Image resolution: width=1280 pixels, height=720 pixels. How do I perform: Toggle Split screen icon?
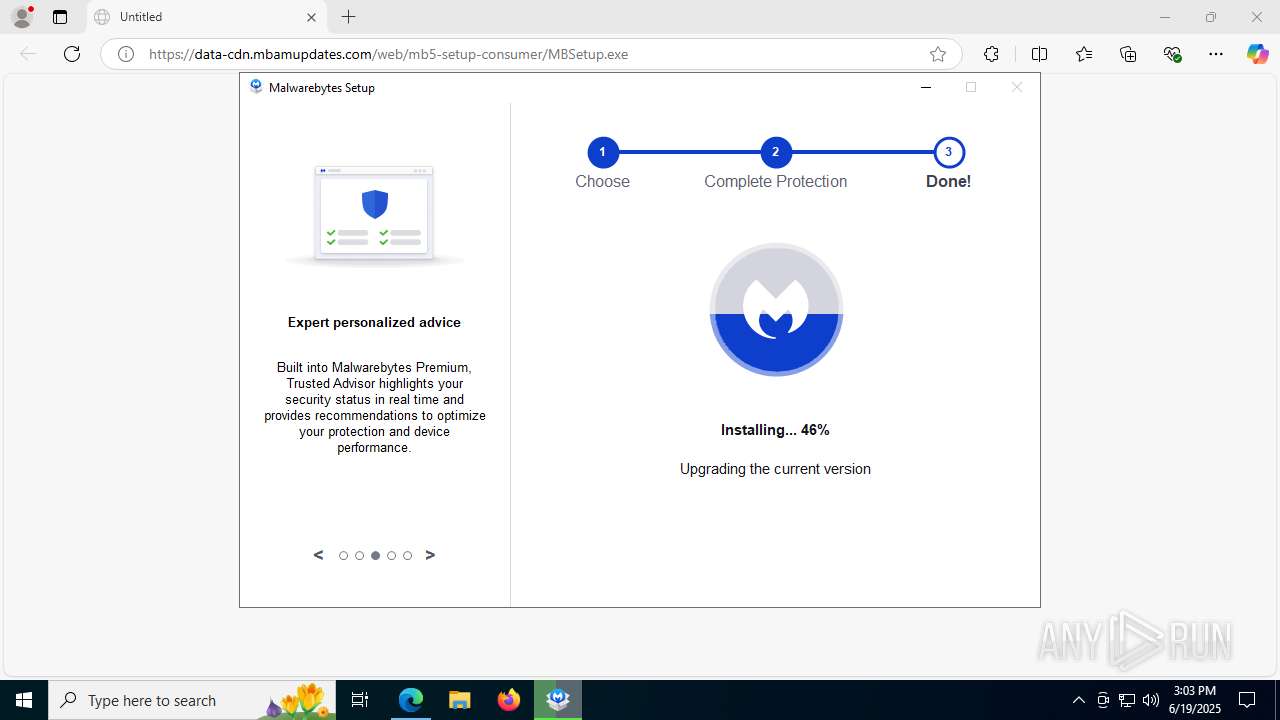1039,54
